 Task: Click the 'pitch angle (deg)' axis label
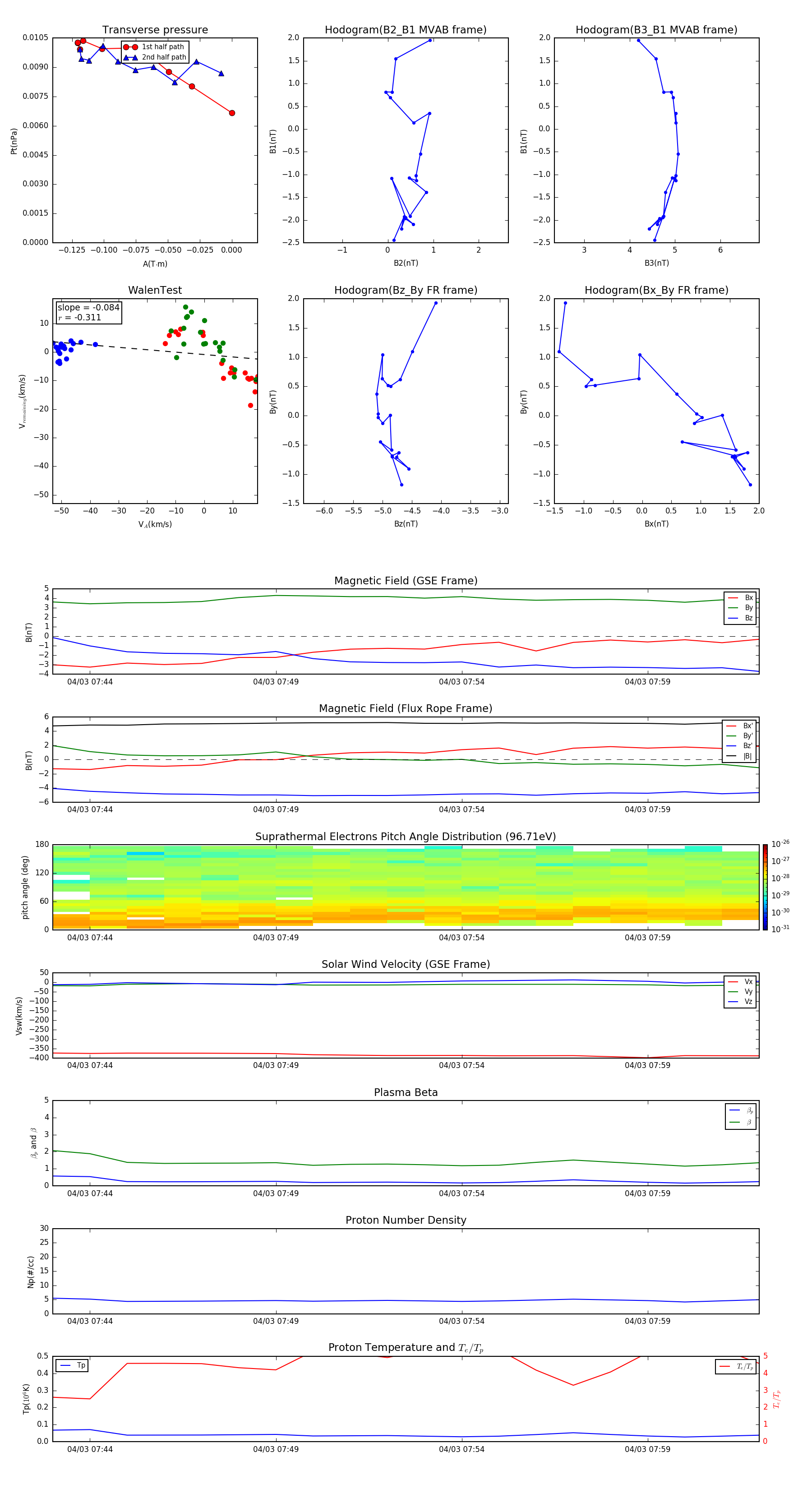pyautogui.click(x=25, y=887)
